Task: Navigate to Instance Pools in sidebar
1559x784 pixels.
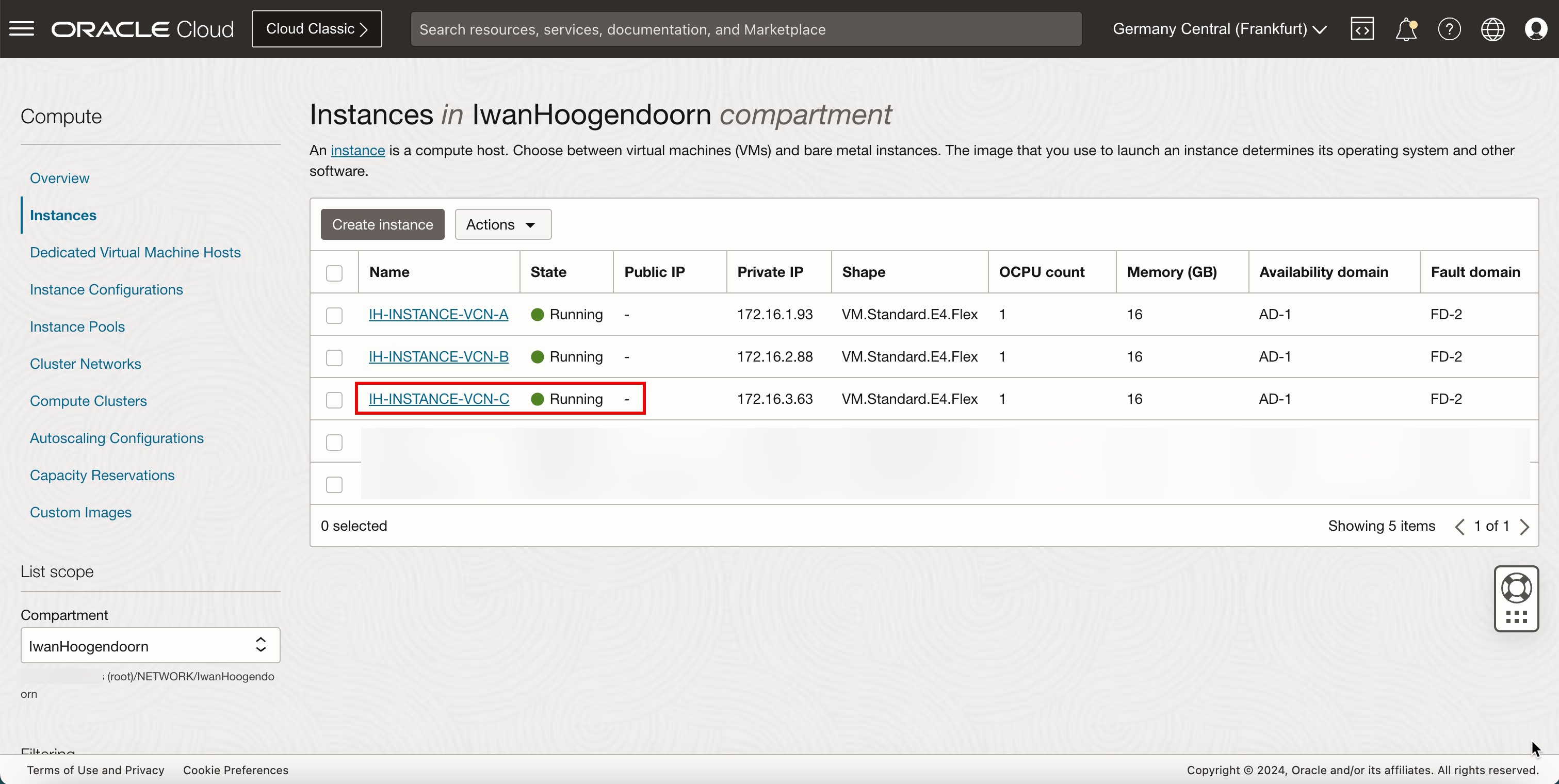Action: tap(77, 326)
